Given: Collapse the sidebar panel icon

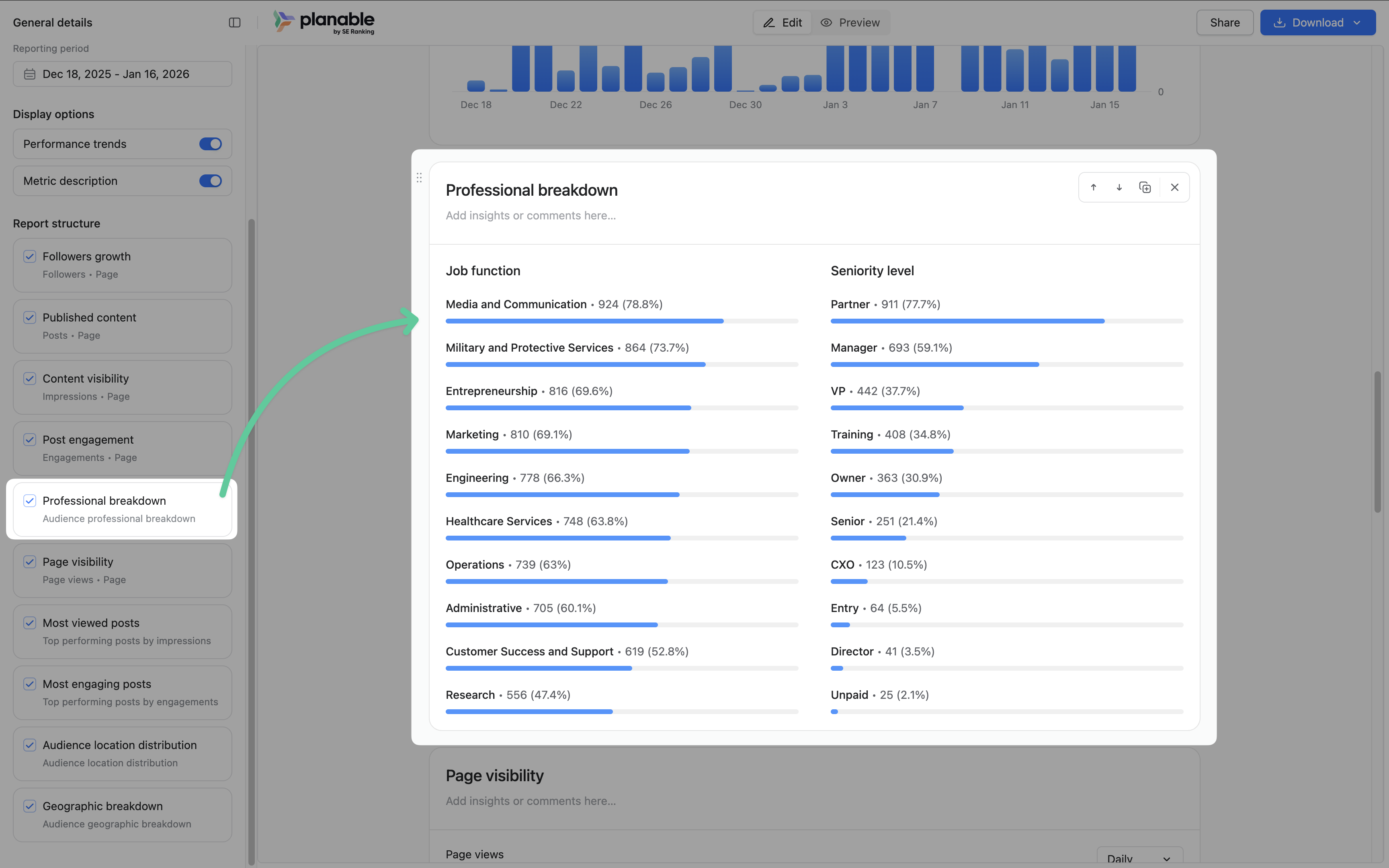Looking at the screenshot, I should click(x=234, y=23).
